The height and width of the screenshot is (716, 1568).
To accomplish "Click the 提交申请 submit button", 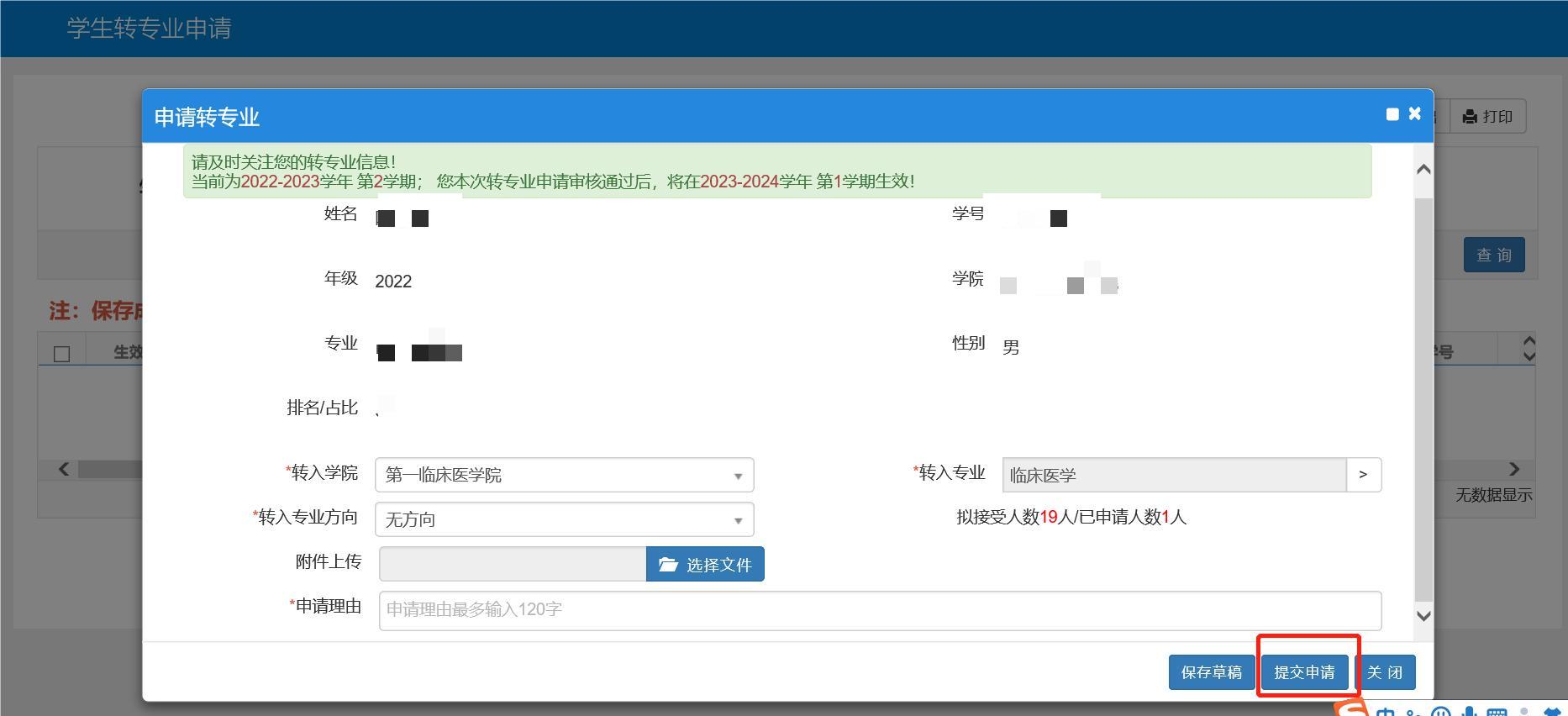I will pos(1304,672).
